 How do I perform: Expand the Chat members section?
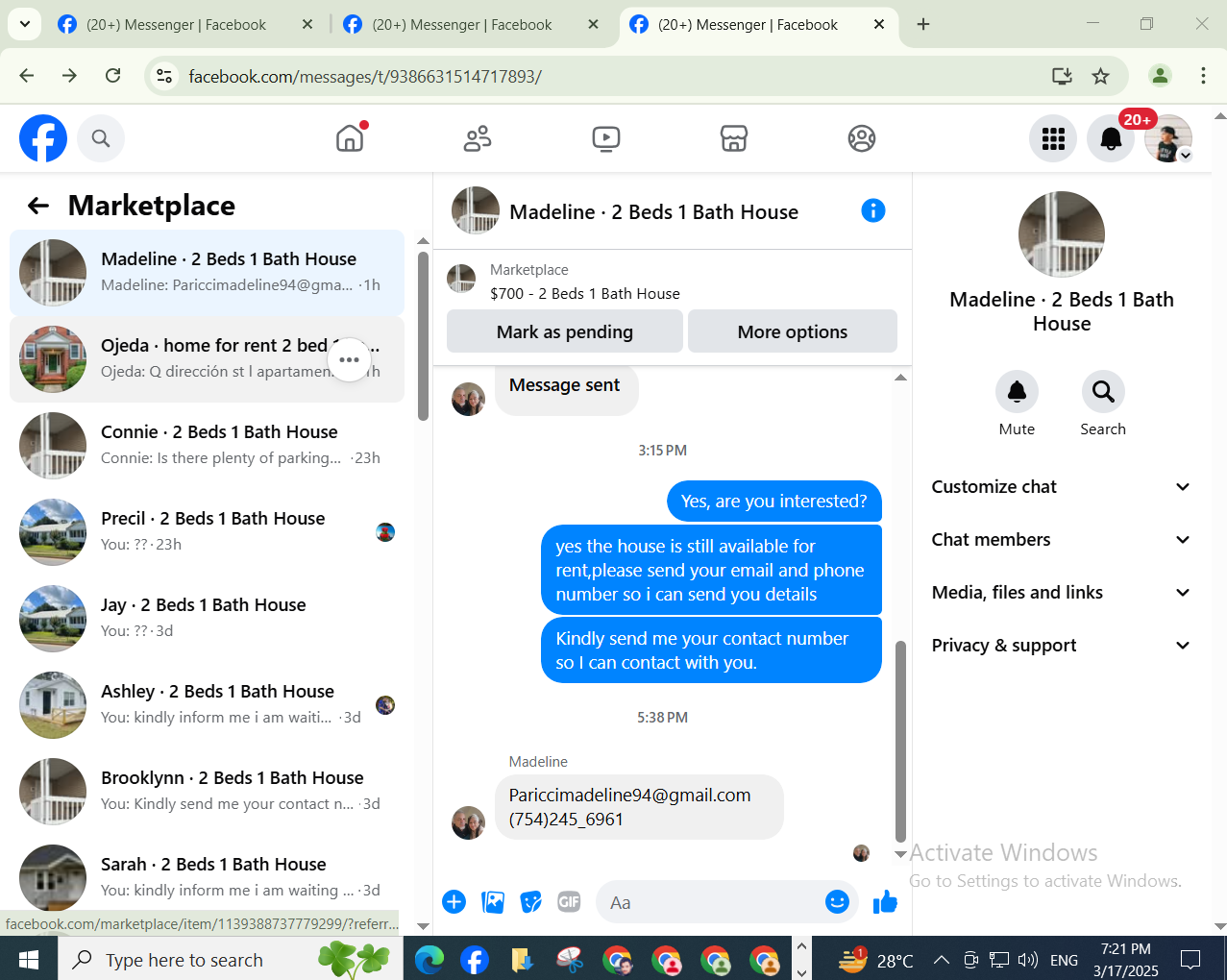coord(1061,540)
